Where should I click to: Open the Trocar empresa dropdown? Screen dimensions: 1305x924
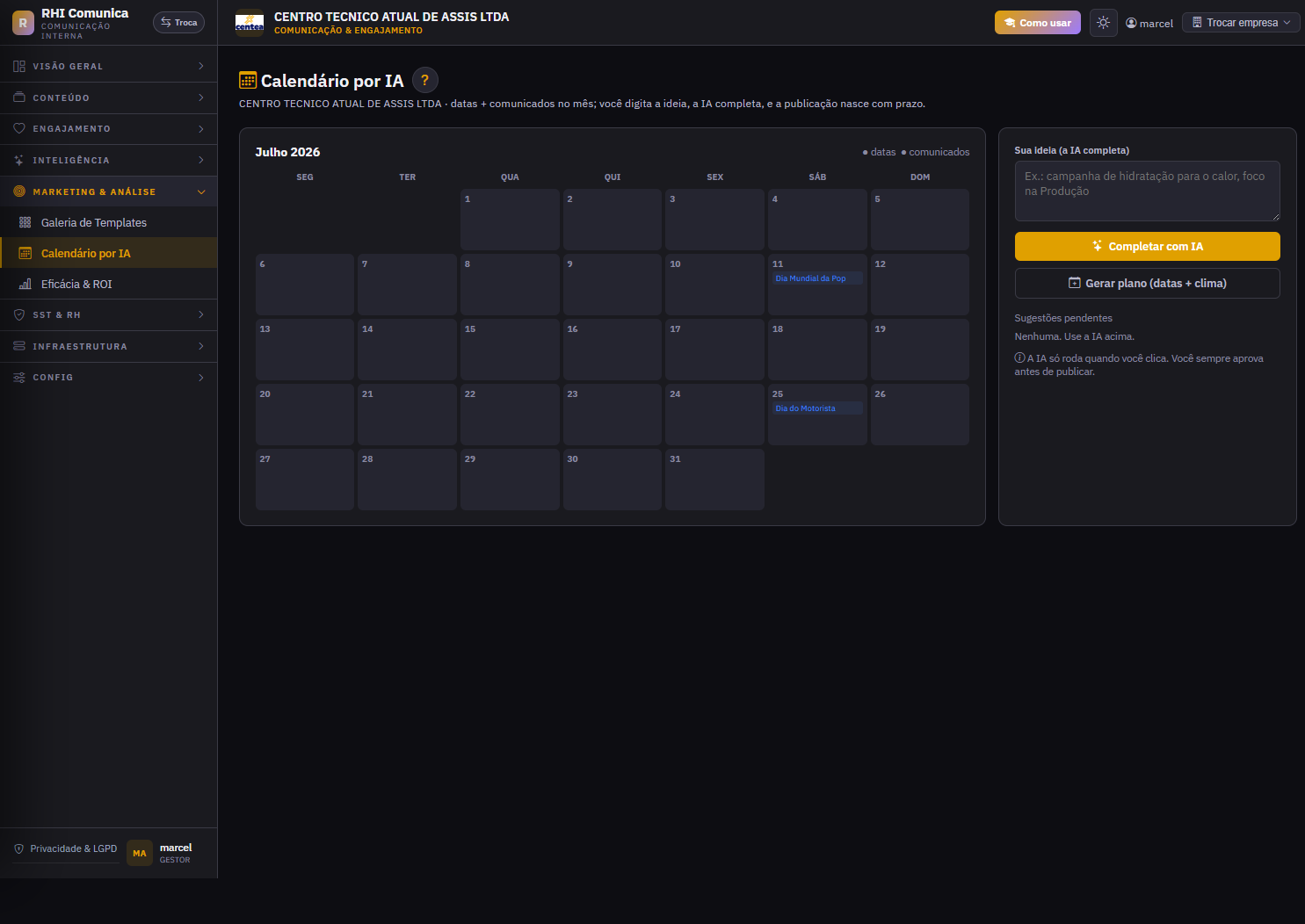tap(1241, 23)
